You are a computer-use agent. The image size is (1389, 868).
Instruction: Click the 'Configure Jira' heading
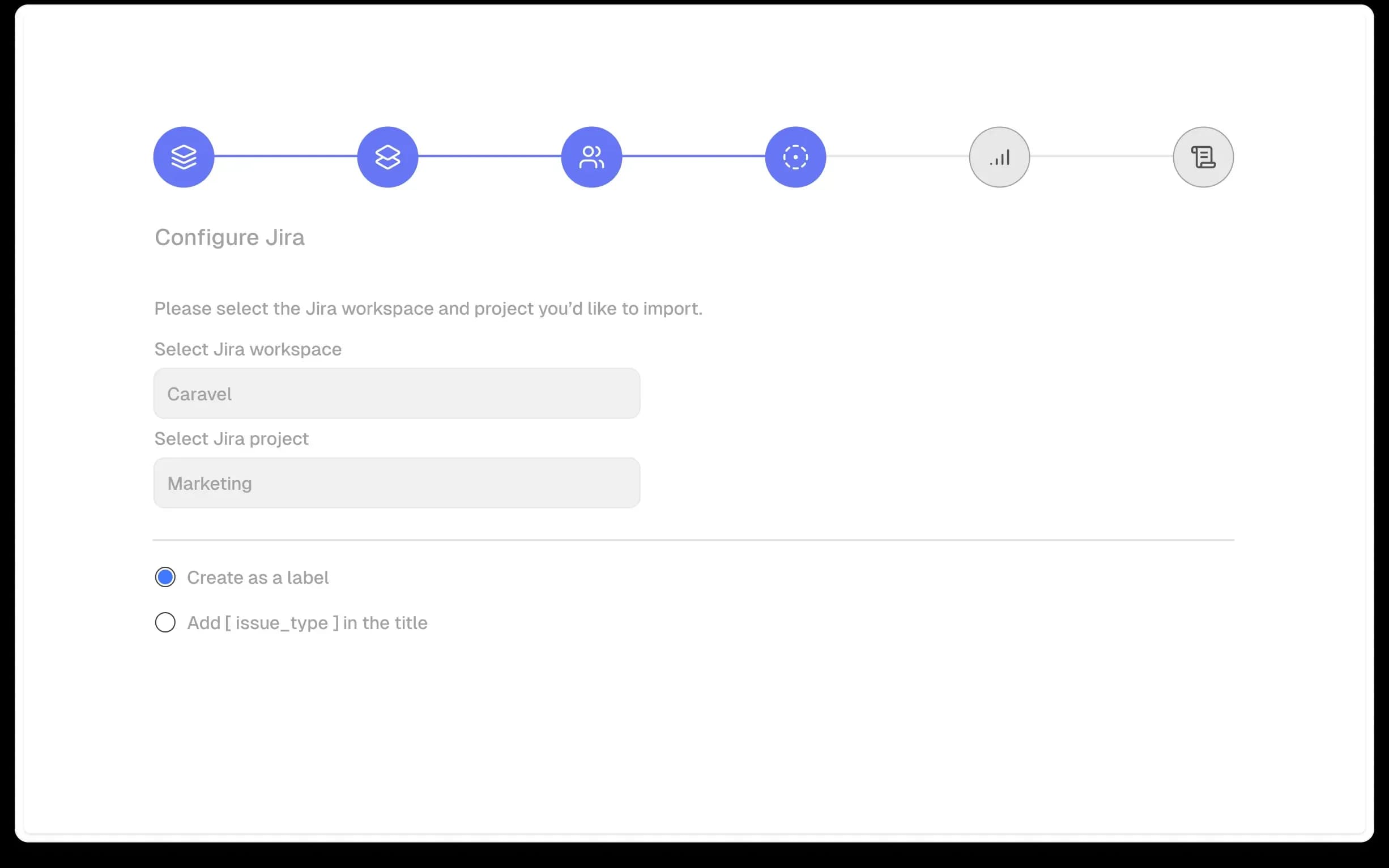point(229,237)
